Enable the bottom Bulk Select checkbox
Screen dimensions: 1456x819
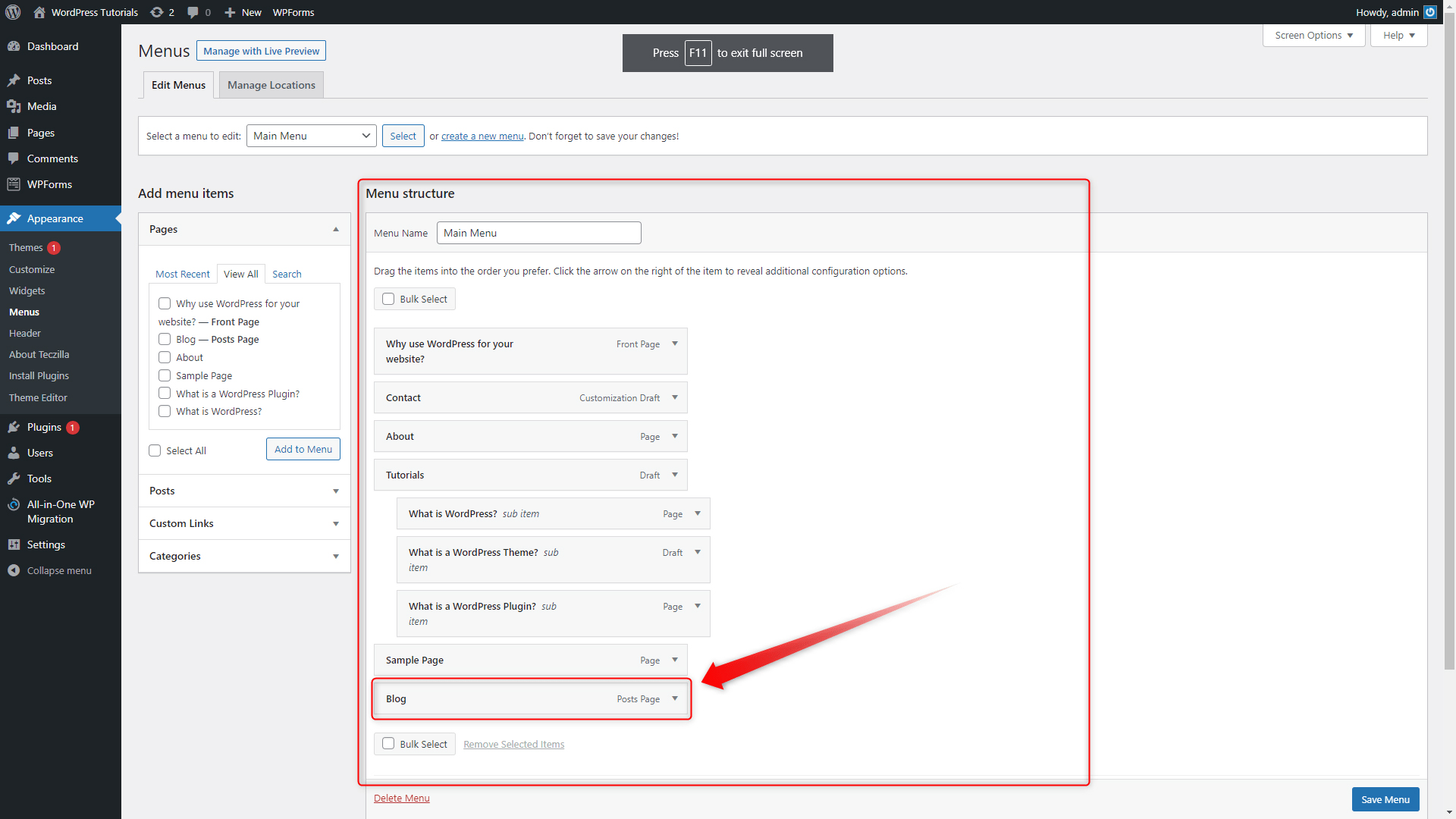pos(388,744)
